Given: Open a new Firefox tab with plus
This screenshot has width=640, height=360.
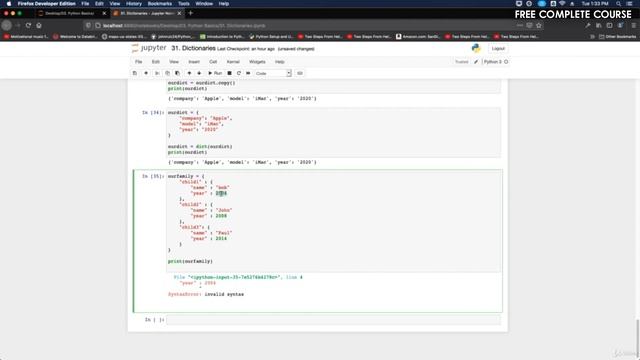Looking at the screenshot, I should coord(190,13).
